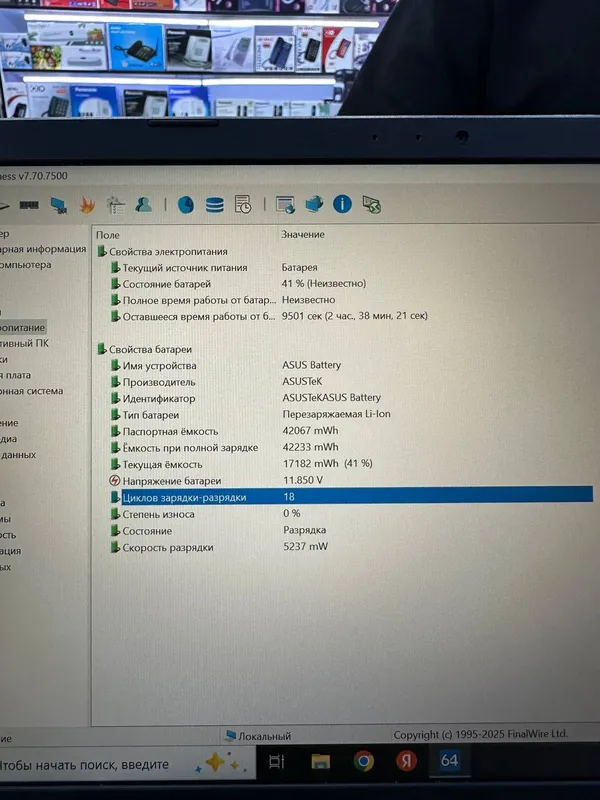Open the cache and memory benchmark RAM icon
The width and height of the screenshot is (600, 800).
[29, 205]
